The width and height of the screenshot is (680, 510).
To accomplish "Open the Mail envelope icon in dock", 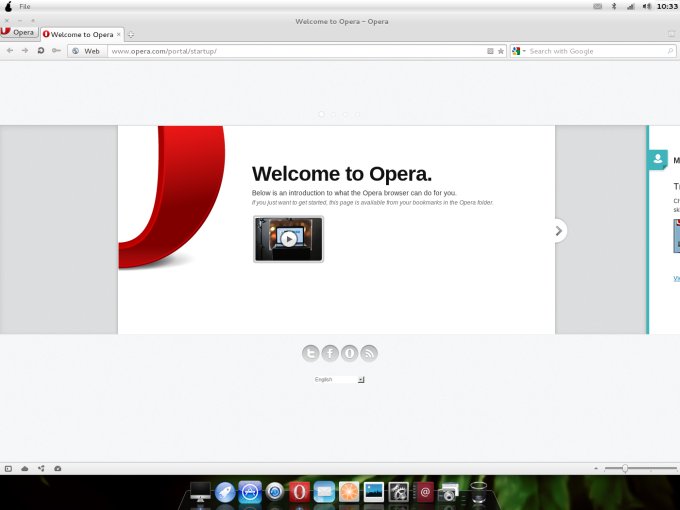I will click(x=324, y=492).
